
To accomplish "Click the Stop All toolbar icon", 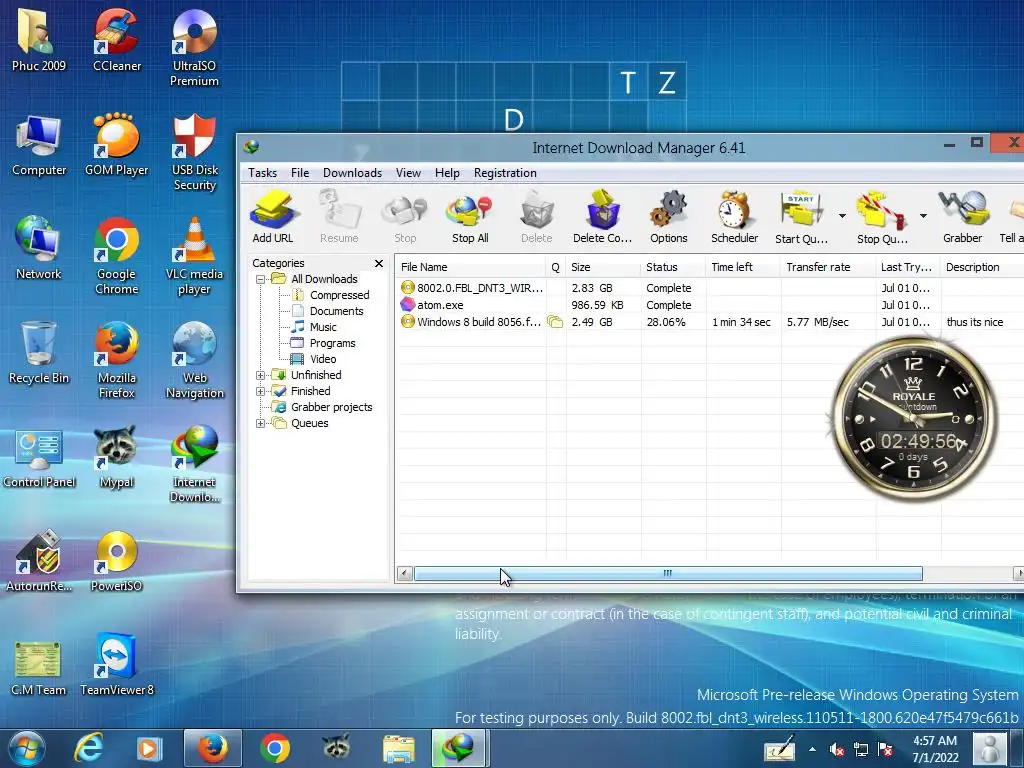I will (x=470, y=217).
